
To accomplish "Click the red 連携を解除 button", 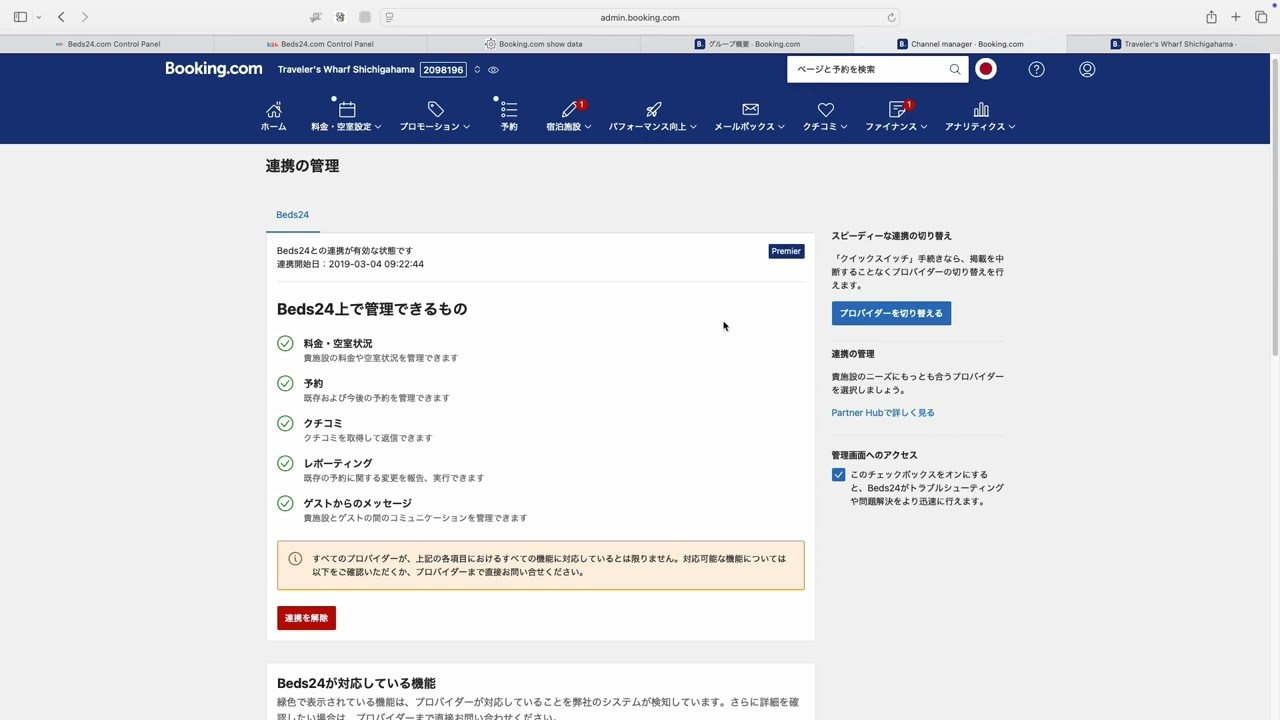I will pyautogui.click(x=306, y=618).
